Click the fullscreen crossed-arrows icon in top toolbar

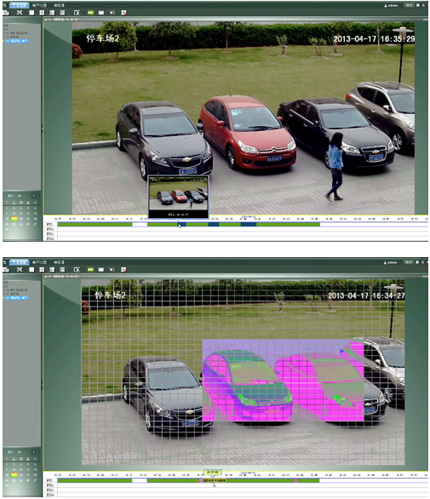pos(19,12)
